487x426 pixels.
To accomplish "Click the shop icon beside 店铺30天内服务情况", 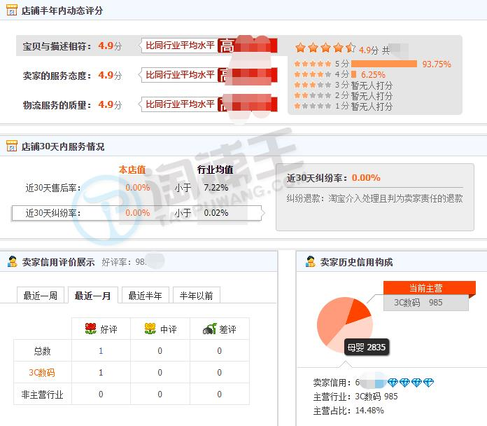I will point(12,146).
